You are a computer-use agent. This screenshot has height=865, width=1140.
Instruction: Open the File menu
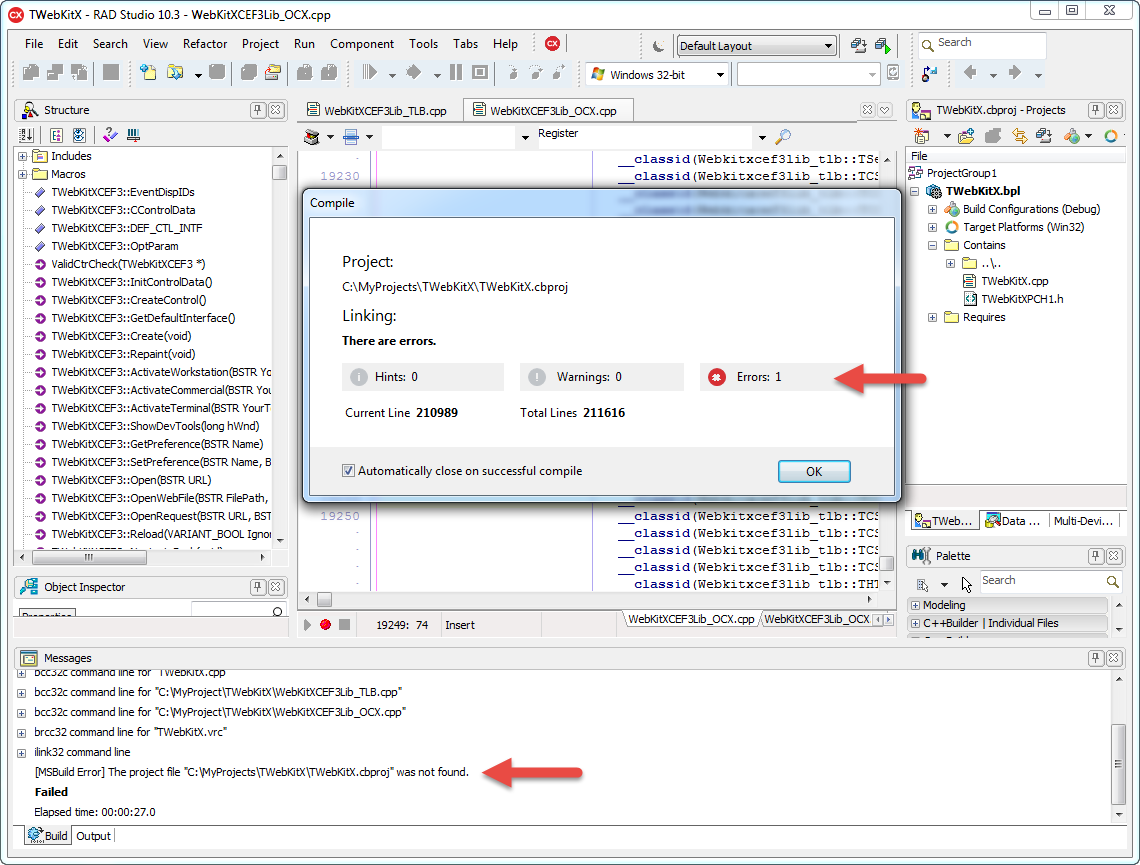tap(34, 44)
